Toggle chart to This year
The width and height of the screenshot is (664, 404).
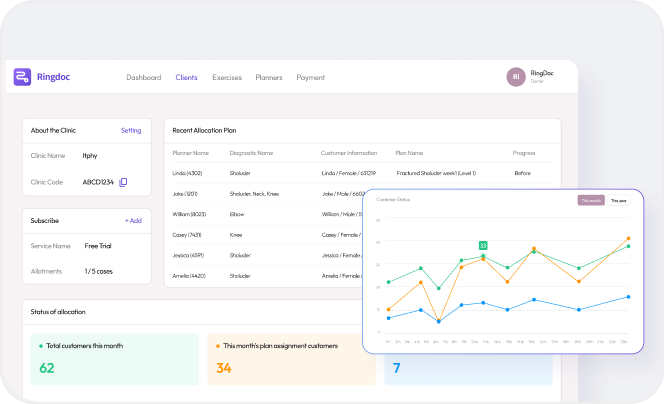619,200
